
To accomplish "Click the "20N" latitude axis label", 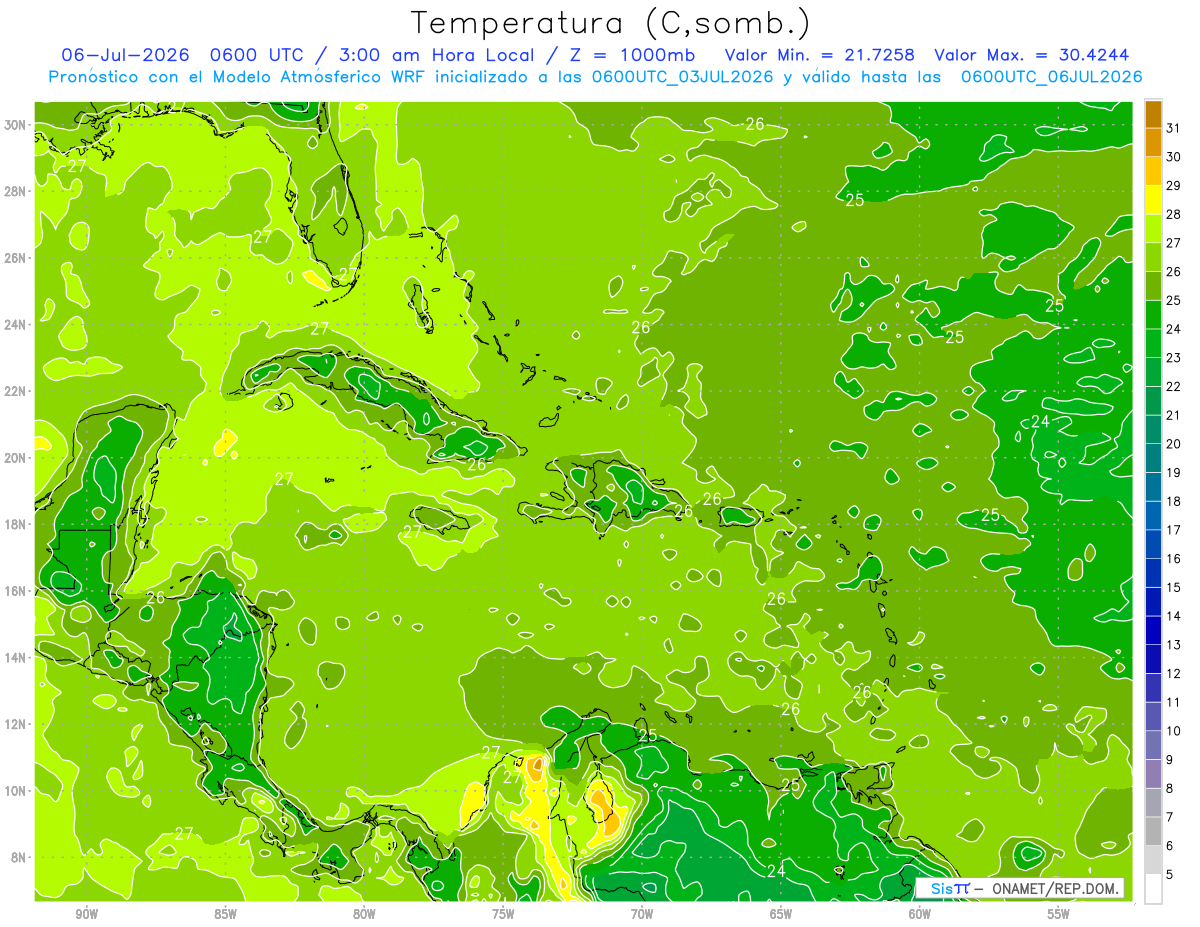I will [x=17, y=458].
